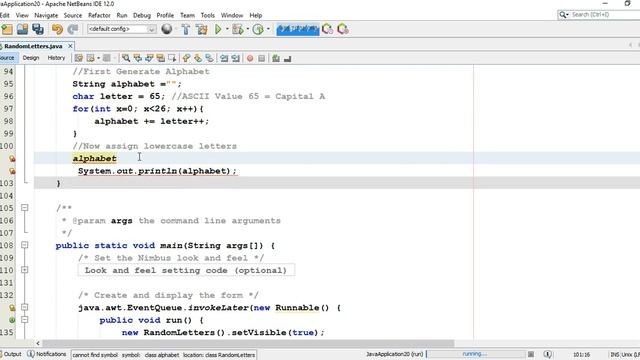The height and width of the screenshot is (360, 640).
Task: Open the Source menu
Action: pyautogui.click(x=73, y=15)
